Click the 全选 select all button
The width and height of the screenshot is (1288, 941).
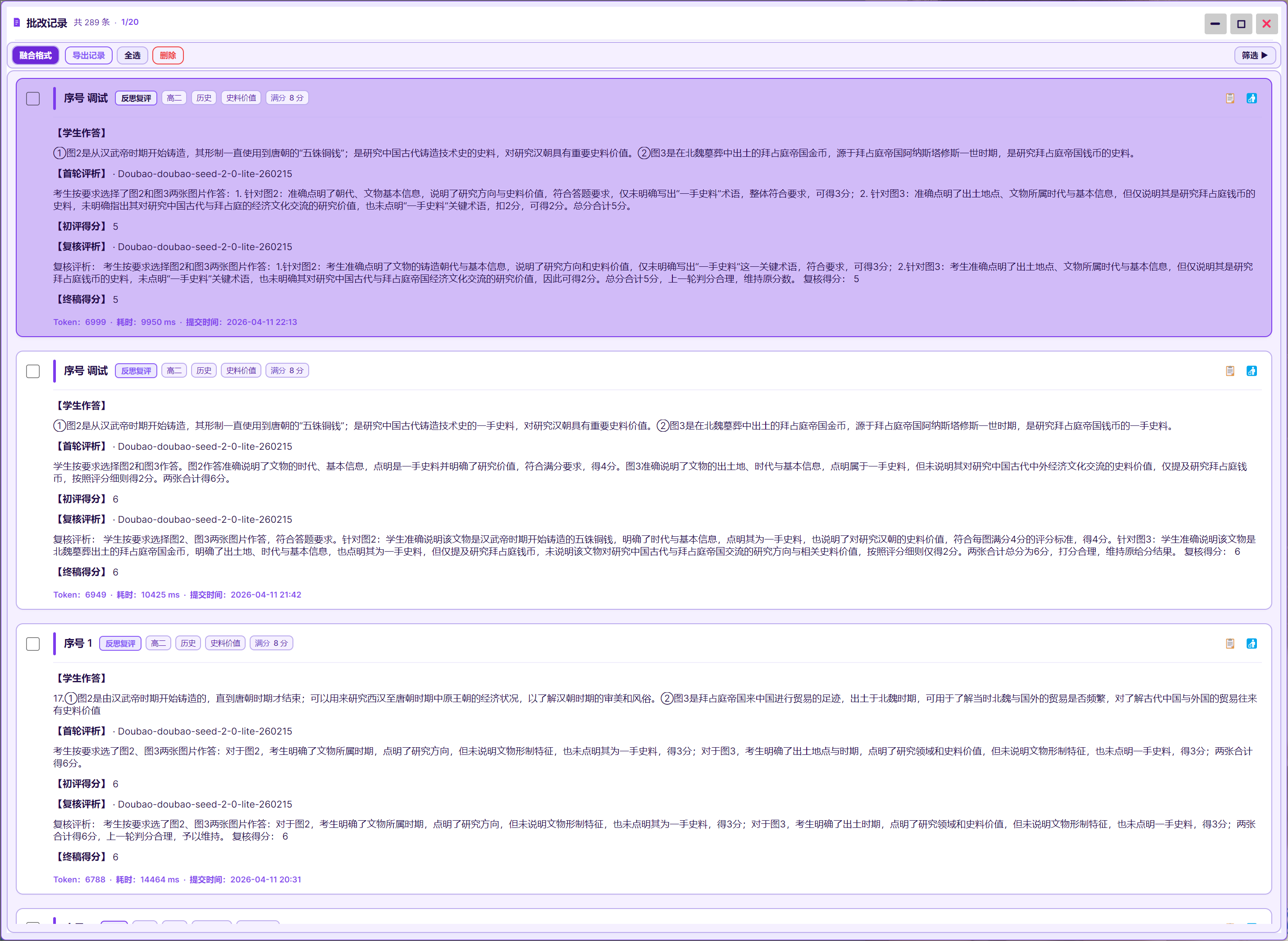point(132,55)
